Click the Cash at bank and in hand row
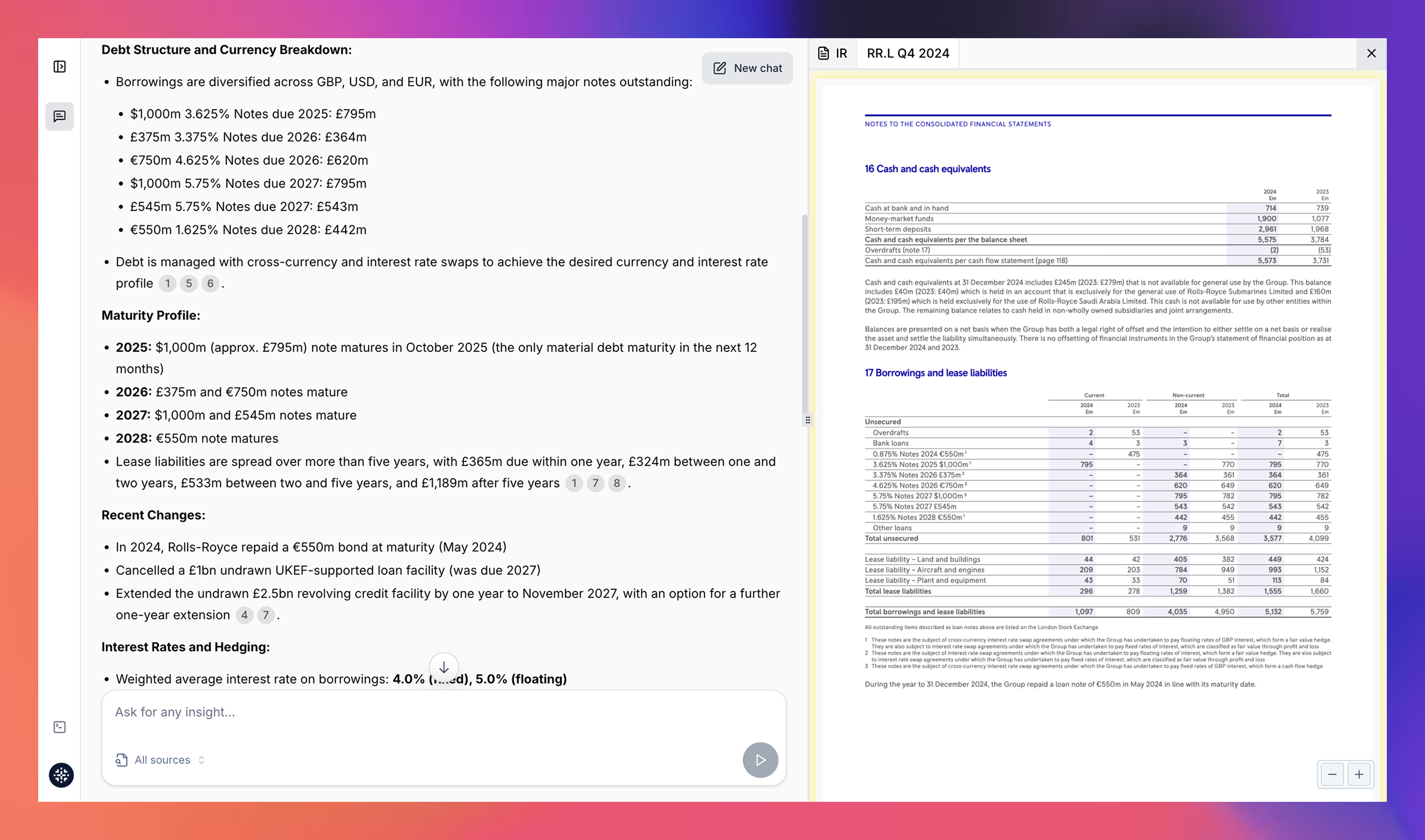Viewport: 1425px width, 840px height. tap(1097, 208)
